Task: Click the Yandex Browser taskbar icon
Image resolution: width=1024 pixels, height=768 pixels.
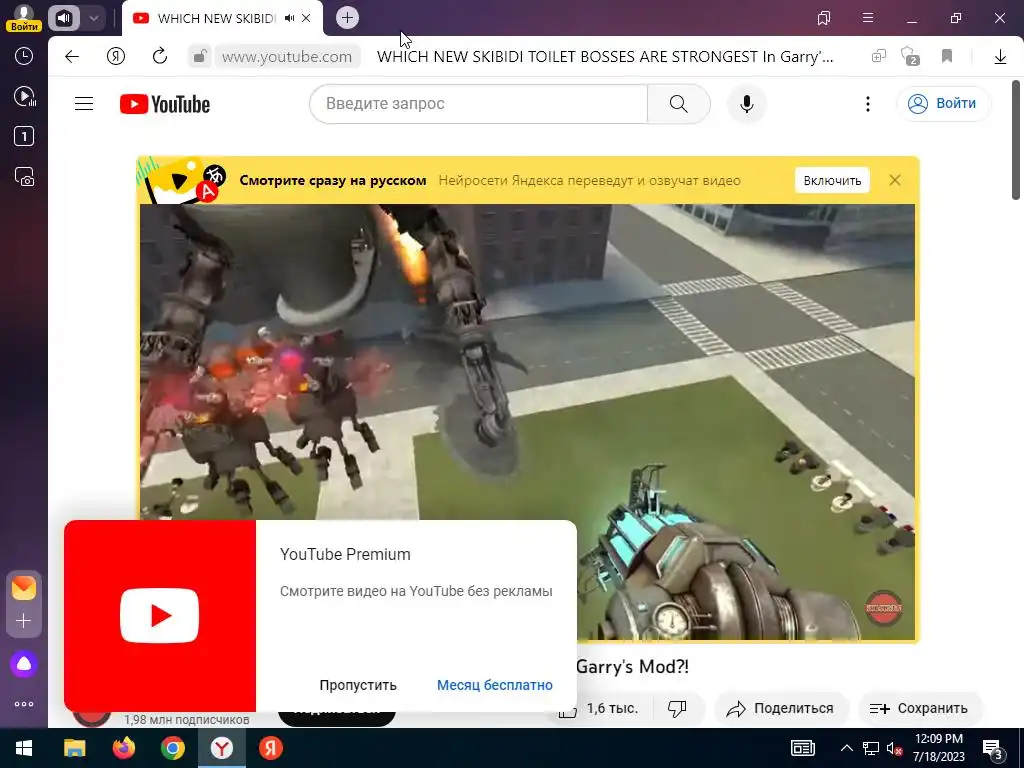Action: pyautogui.click(x=221, y=748)
